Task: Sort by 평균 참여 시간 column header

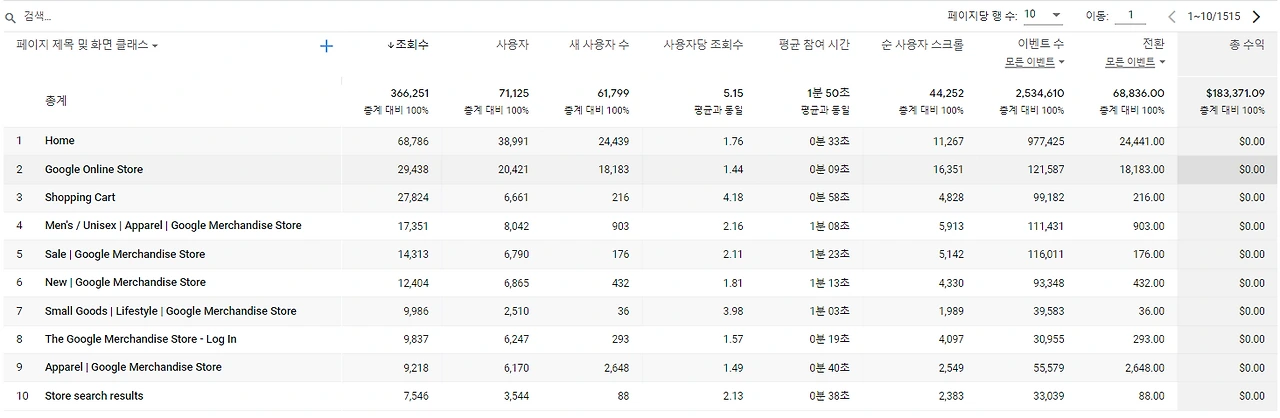Action: 815,45
